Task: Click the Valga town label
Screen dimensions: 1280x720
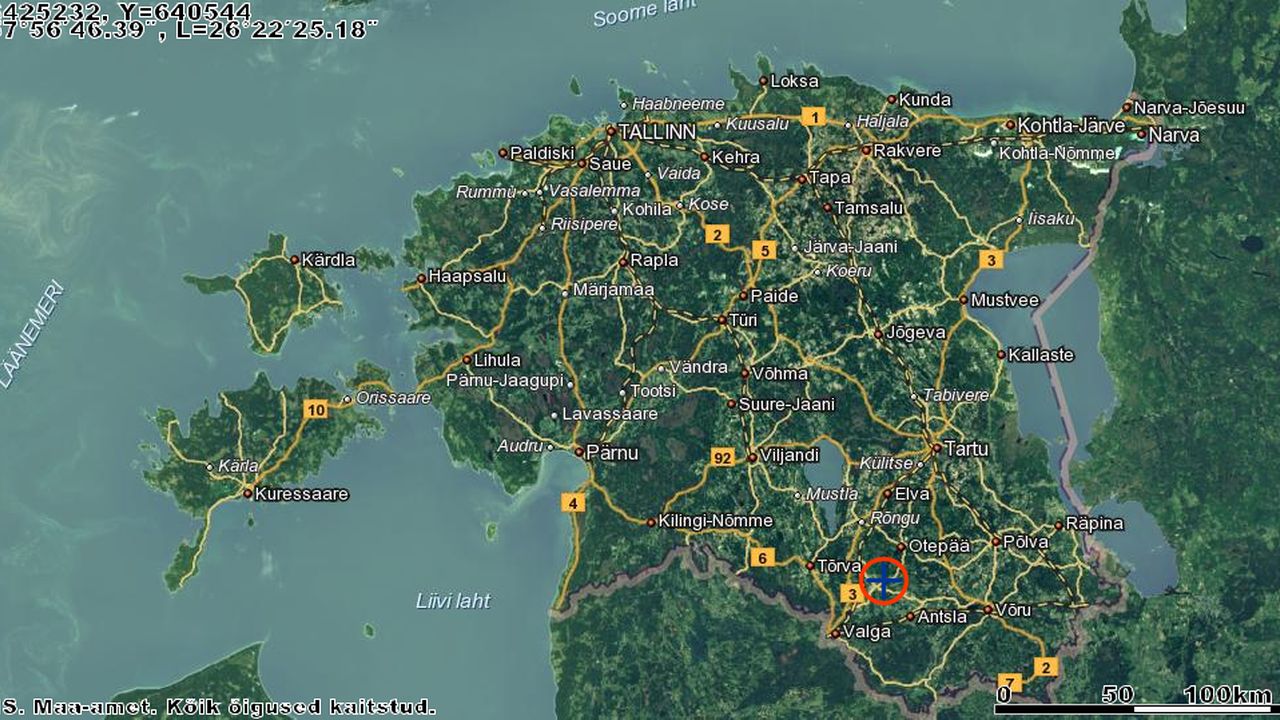Action: pyautogui.click(x=866, y=632)
